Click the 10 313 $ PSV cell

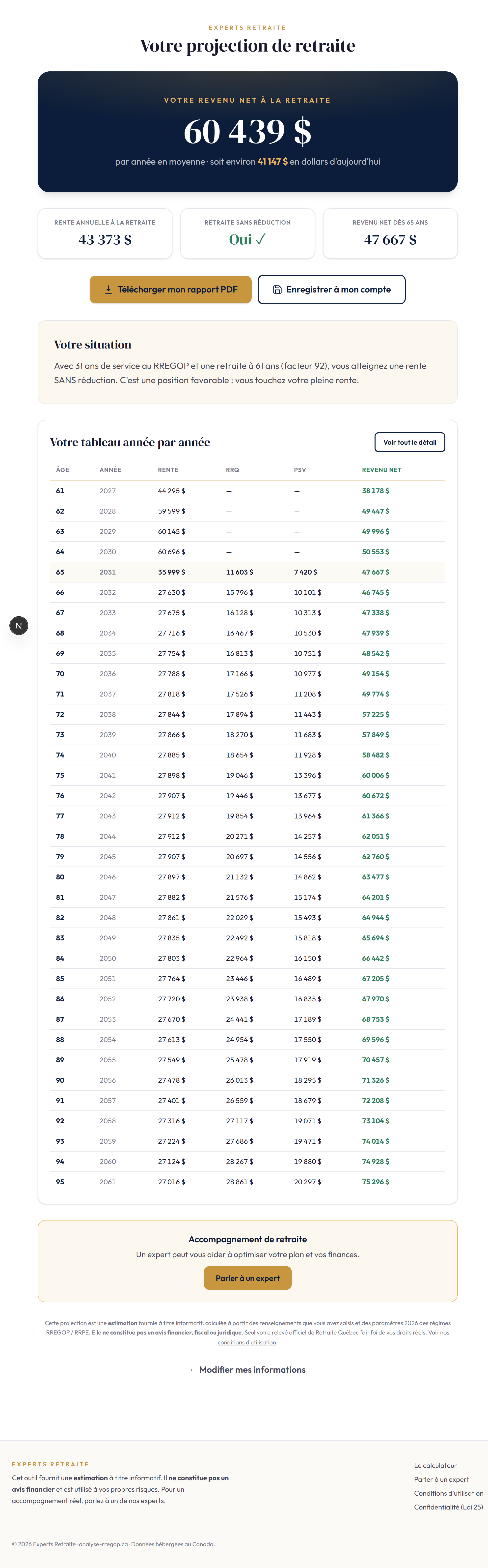(308, 613)
